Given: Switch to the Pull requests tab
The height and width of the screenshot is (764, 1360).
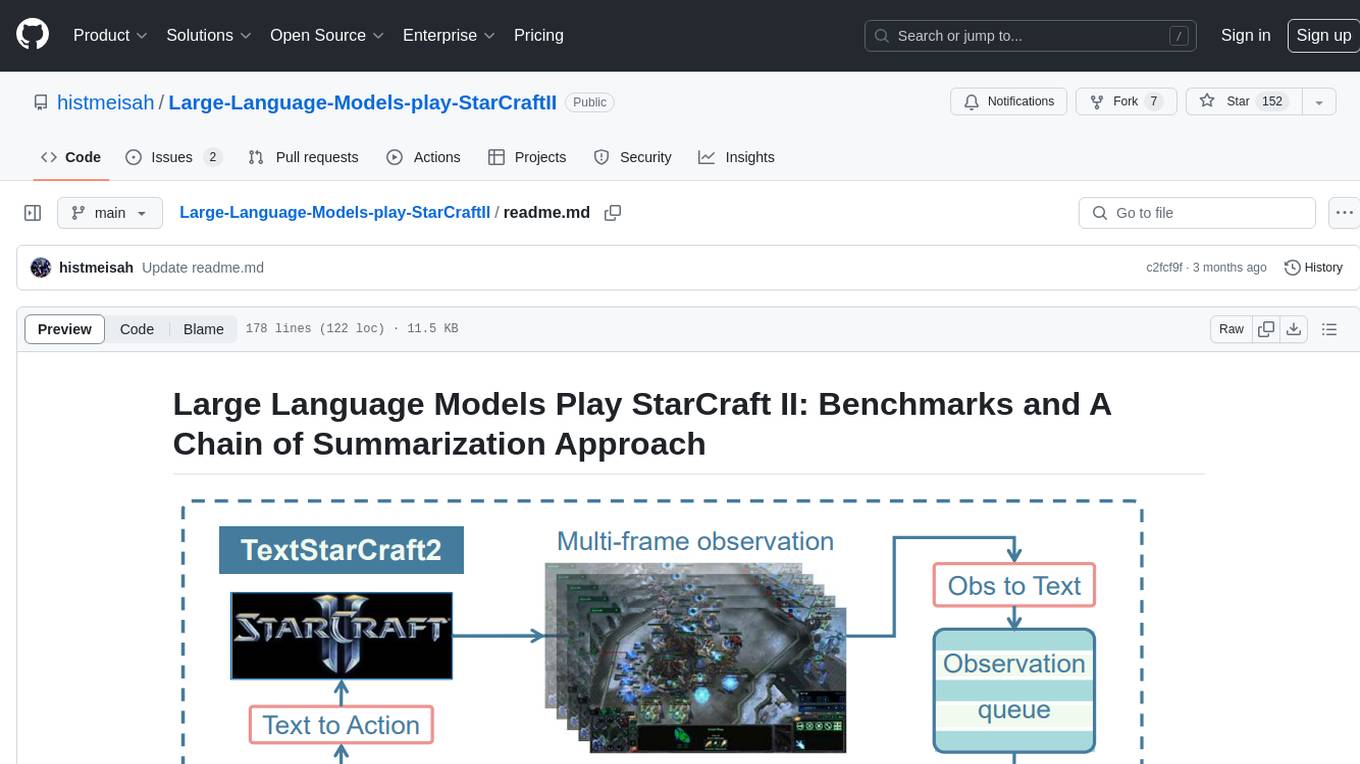Looking at the screenshot, I should click(303, 157).
